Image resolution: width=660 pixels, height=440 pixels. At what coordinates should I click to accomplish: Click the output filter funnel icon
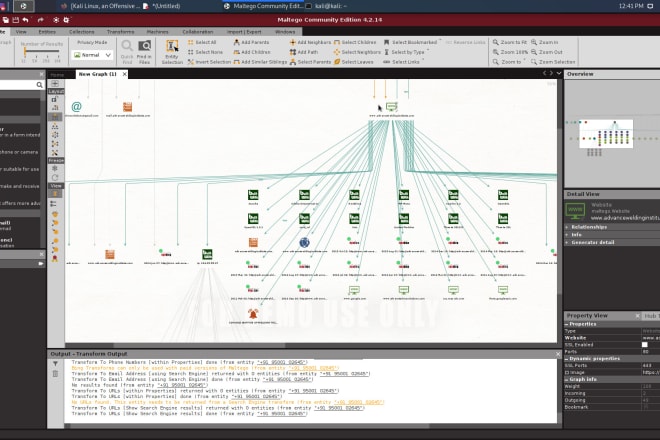[x=55, y=364]
